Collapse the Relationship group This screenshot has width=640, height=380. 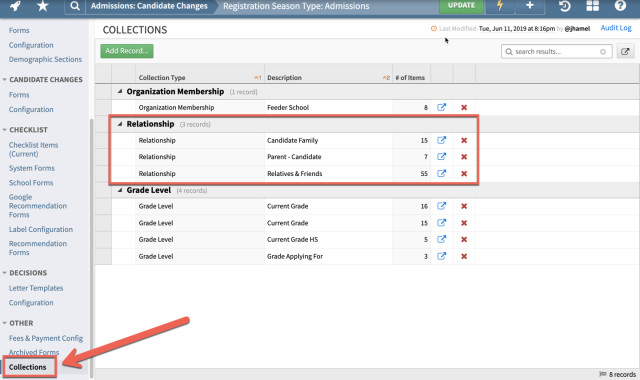coord(120,124)
